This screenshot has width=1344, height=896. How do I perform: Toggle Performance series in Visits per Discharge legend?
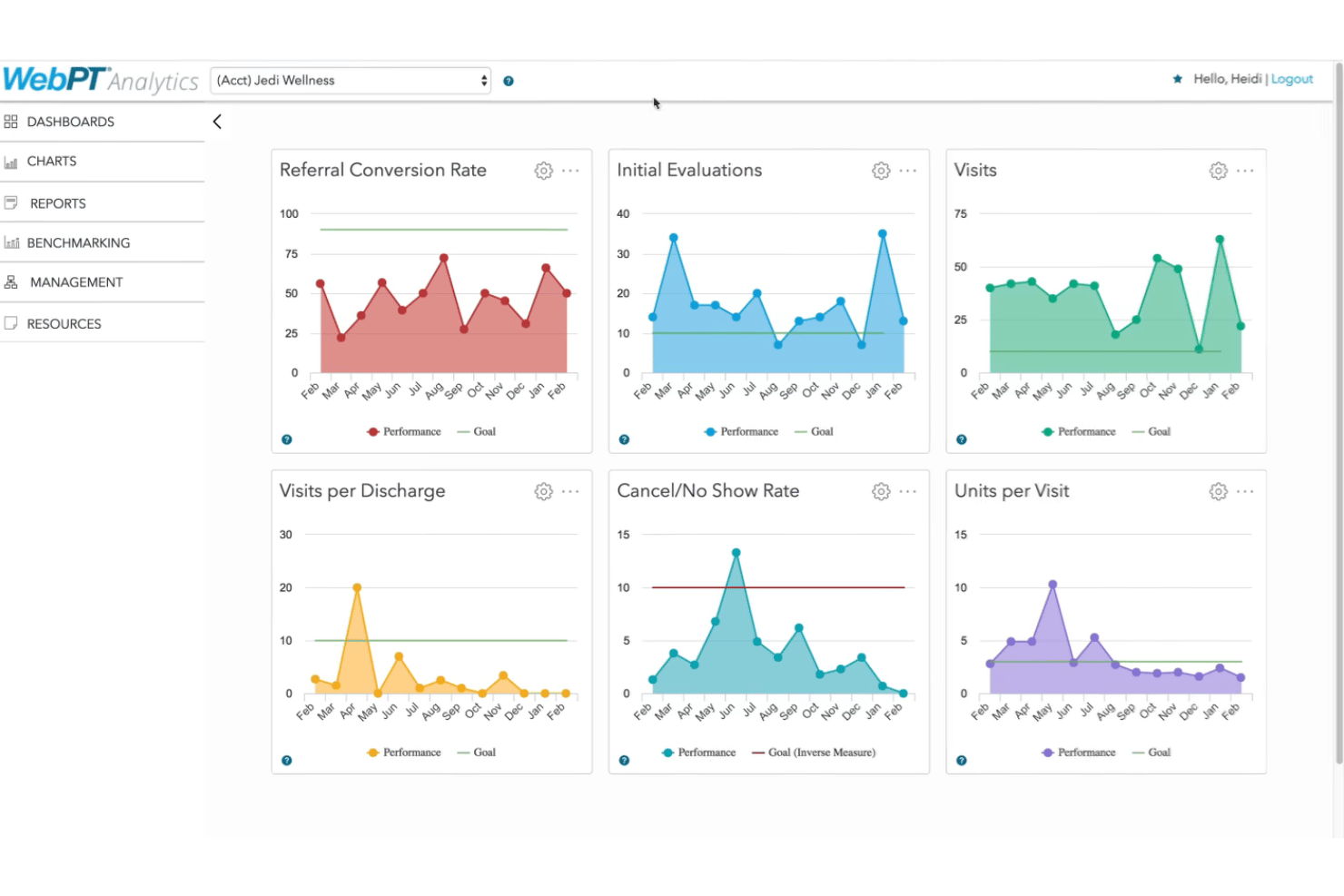(x=403, y=752)
